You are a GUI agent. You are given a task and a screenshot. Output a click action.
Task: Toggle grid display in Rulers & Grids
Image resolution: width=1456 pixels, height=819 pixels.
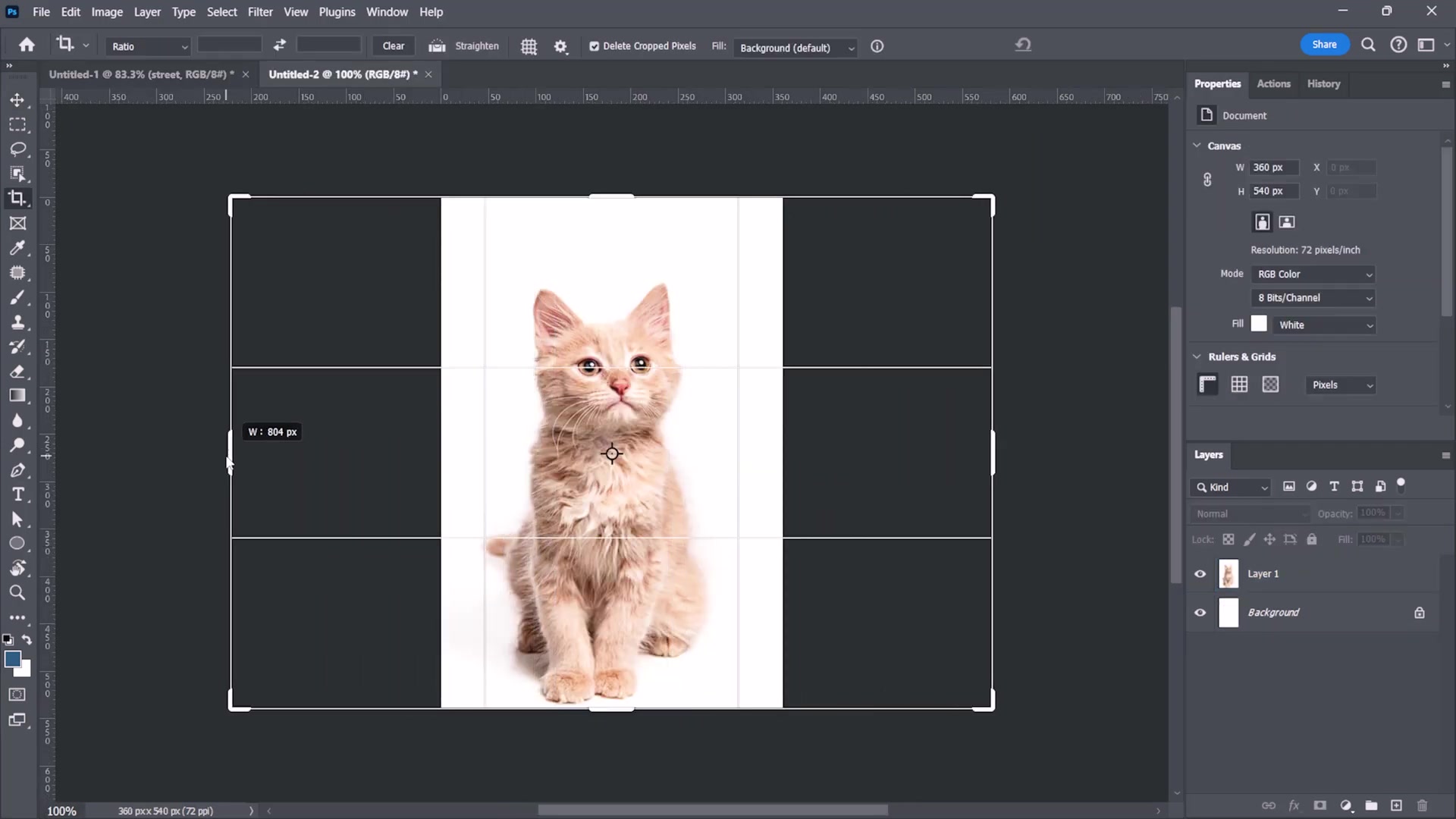(1239, 384)
